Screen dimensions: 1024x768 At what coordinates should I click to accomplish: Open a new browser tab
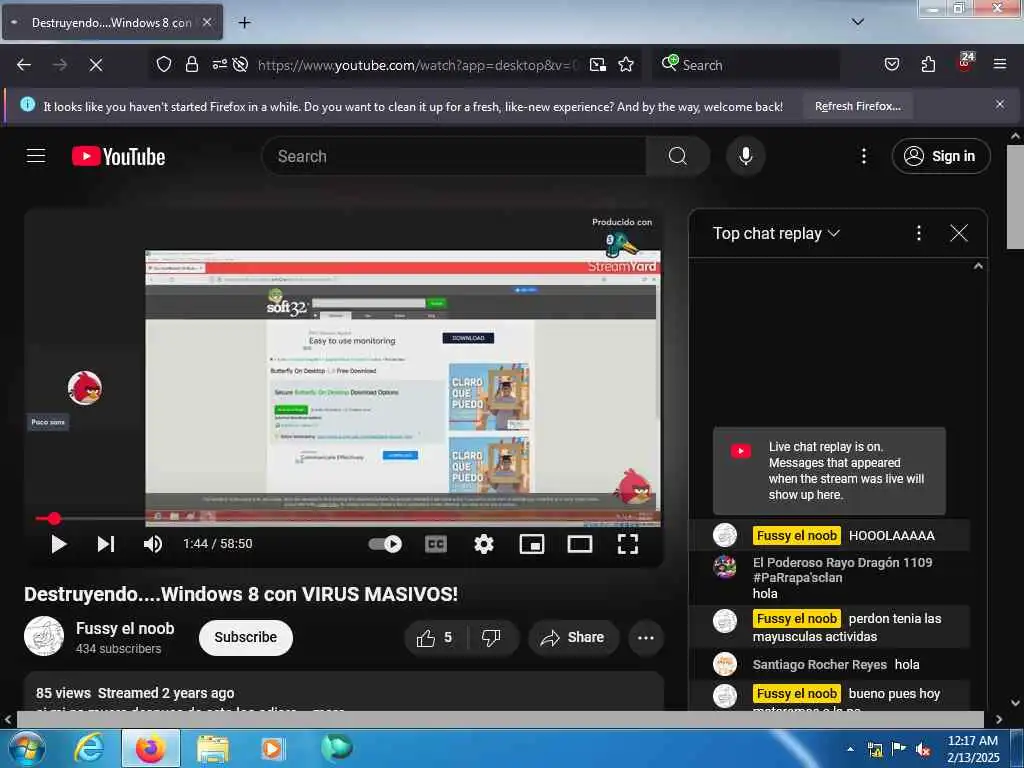pos(244,23)
